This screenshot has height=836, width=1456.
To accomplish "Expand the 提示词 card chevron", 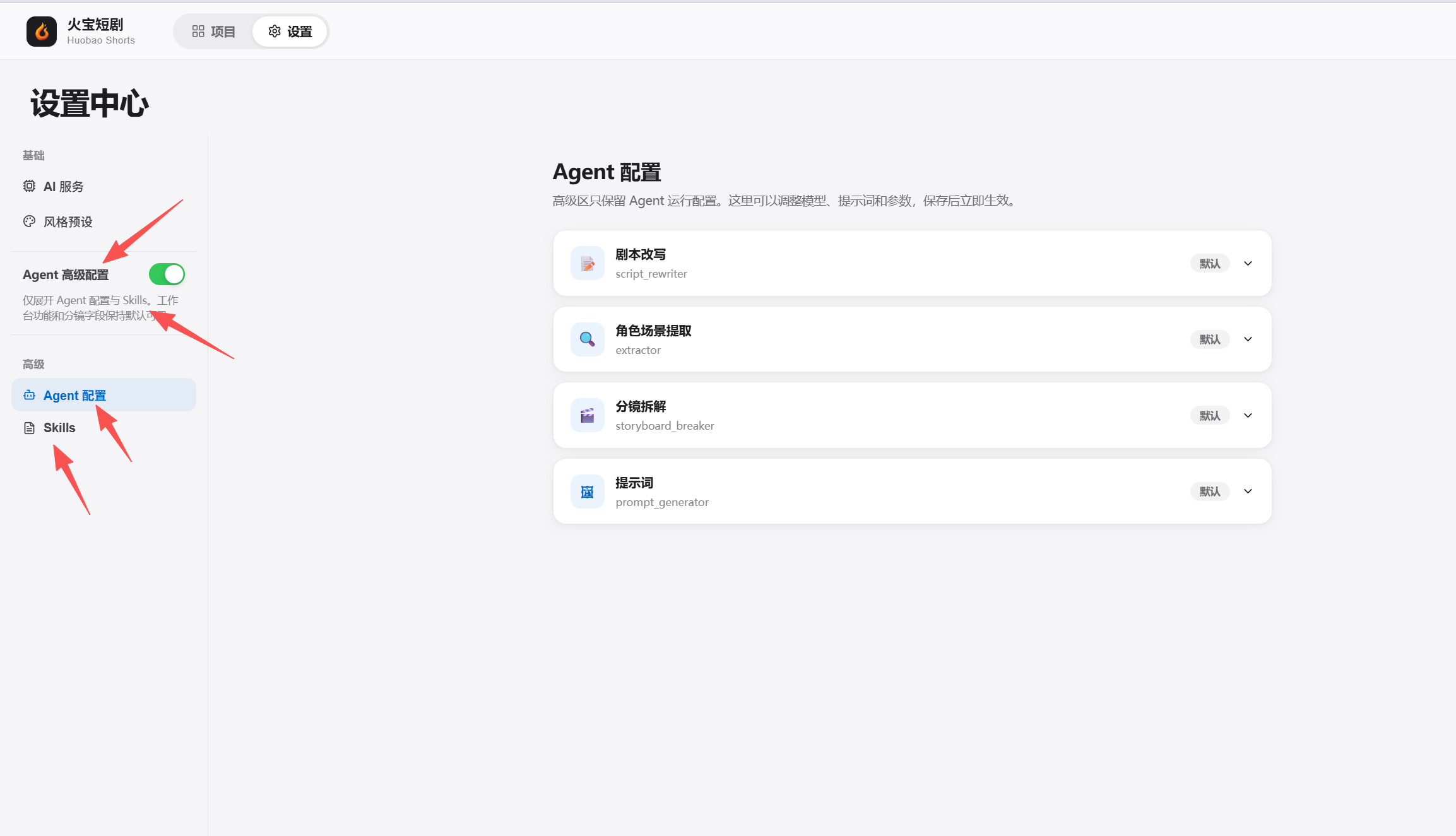I will pos(1248,492).
